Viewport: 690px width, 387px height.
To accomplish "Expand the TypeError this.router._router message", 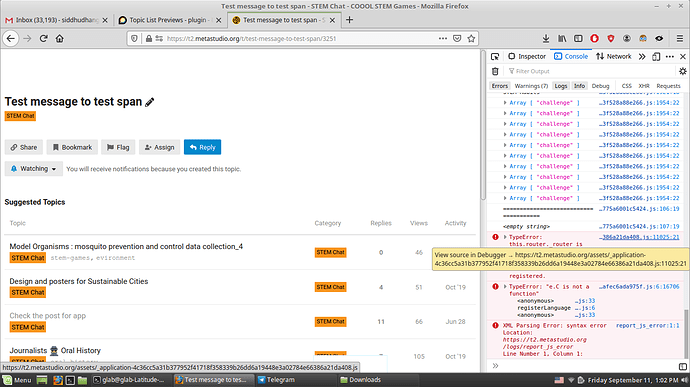I will [x=505, y=237].
